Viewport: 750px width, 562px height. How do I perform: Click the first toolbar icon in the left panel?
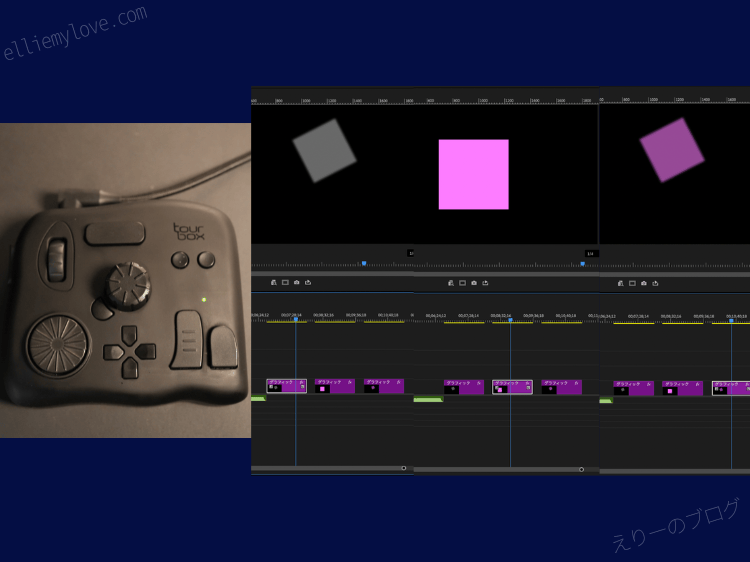pos(273,283)
